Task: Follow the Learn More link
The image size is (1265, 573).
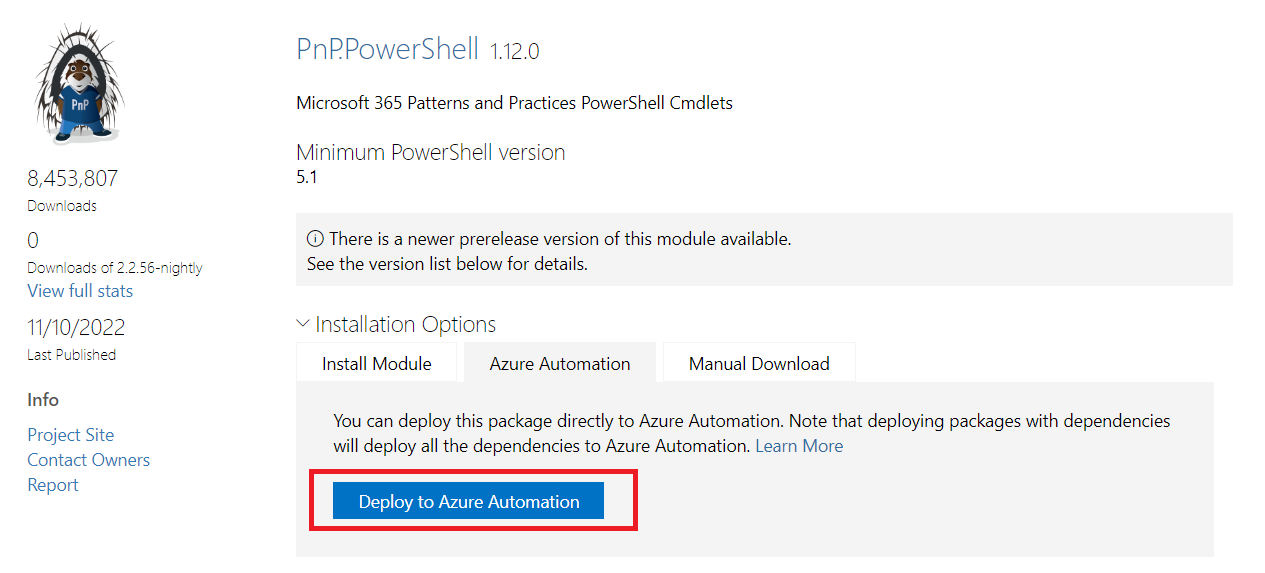Action: tap(799, 446)
